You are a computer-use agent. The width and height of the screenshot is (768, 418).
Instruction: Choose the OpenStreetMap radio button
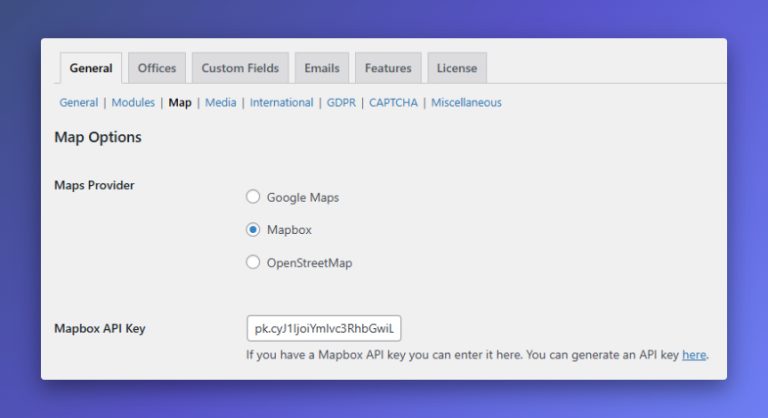(x=253, y=262)
